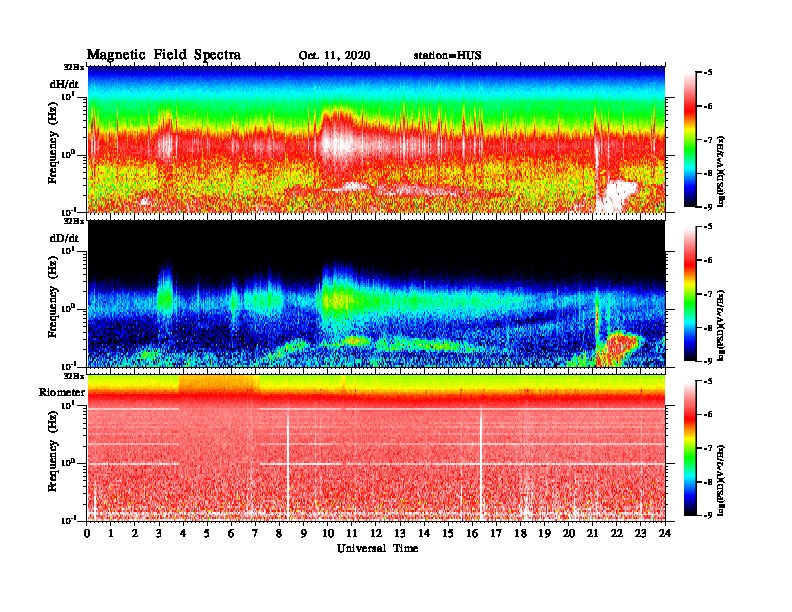Click hour '14' on the Universal Time axis
This screenshot has height=612, width=792.
point(424,534)
